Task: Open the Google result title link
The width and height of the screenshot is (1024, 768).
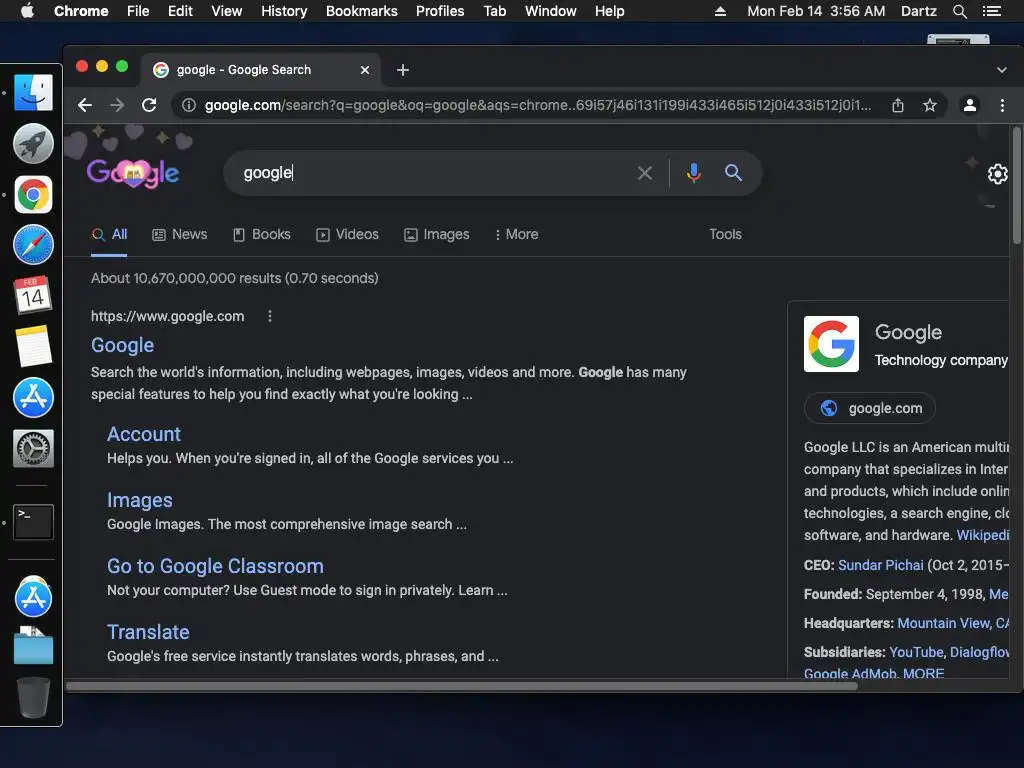Action: [123, 345]
